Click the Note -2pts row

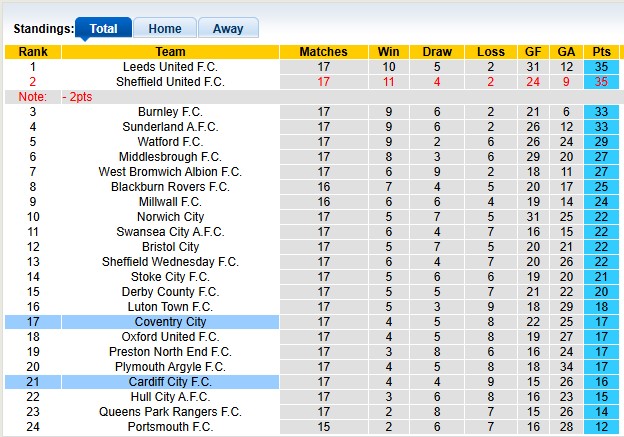[60, 97]
